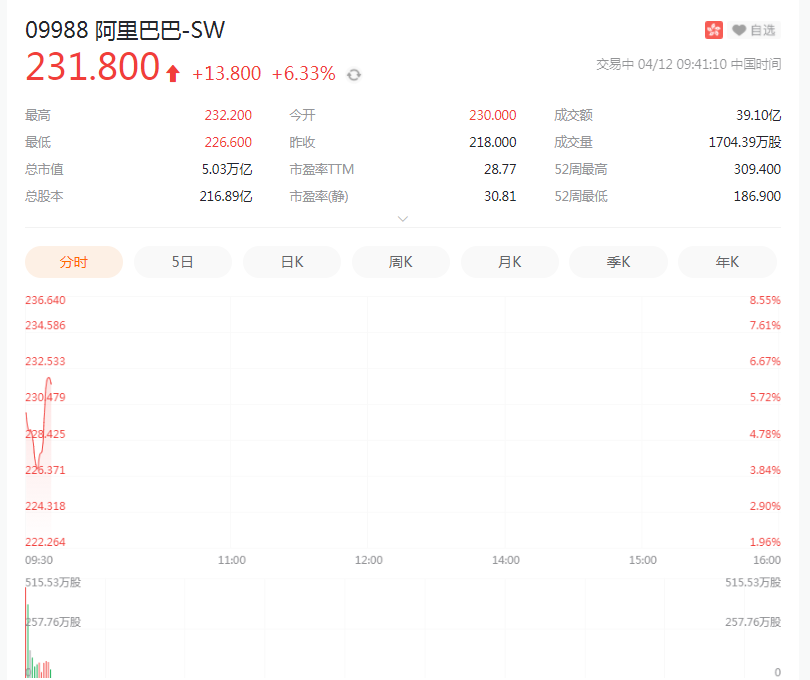Click the stock title 09988 阿里巴巴-SW
Image resolution: width=810 pixels, height=680 pixels.
(125, 31)
